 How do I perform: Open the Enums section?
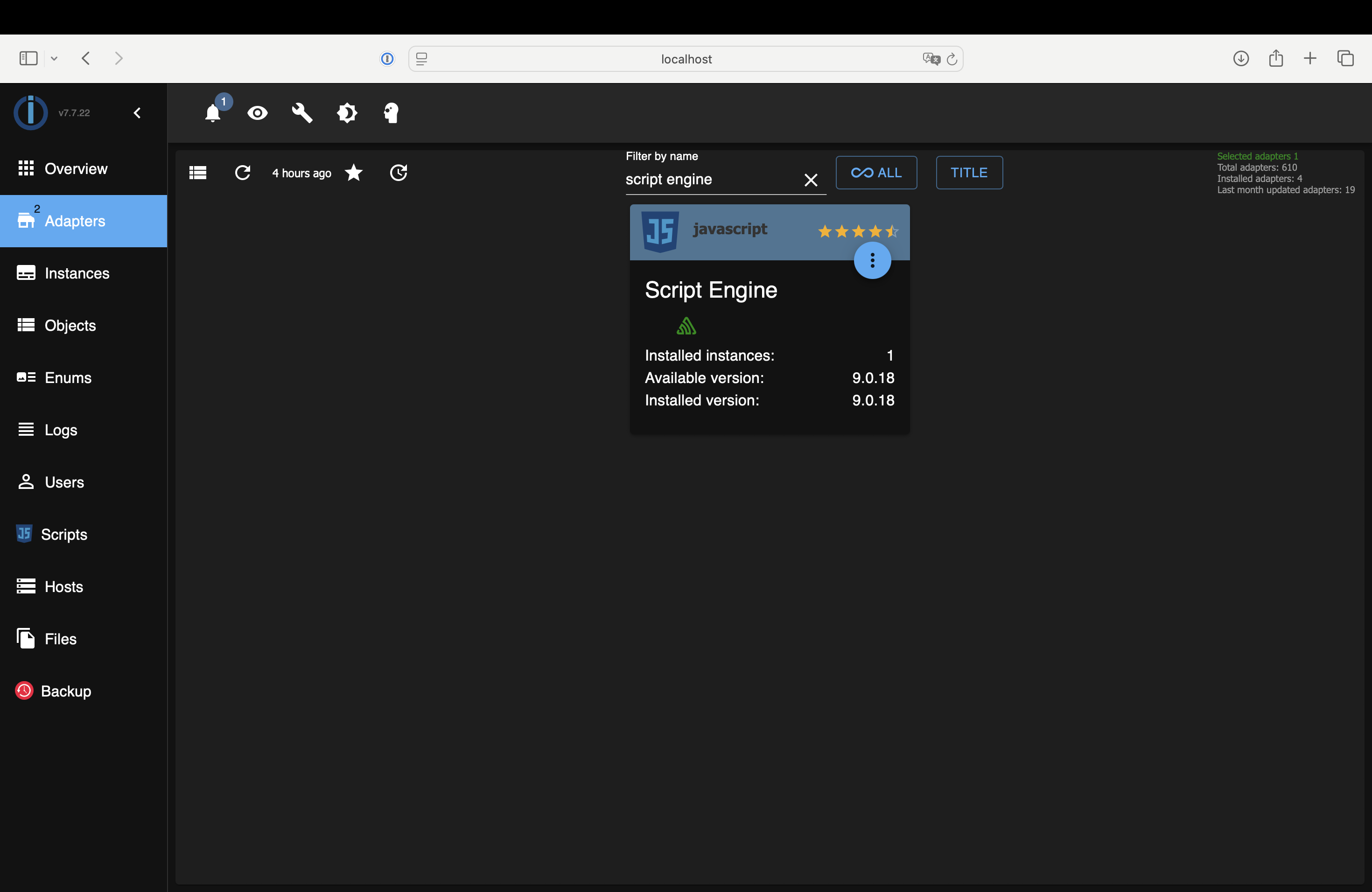(84, 378)
